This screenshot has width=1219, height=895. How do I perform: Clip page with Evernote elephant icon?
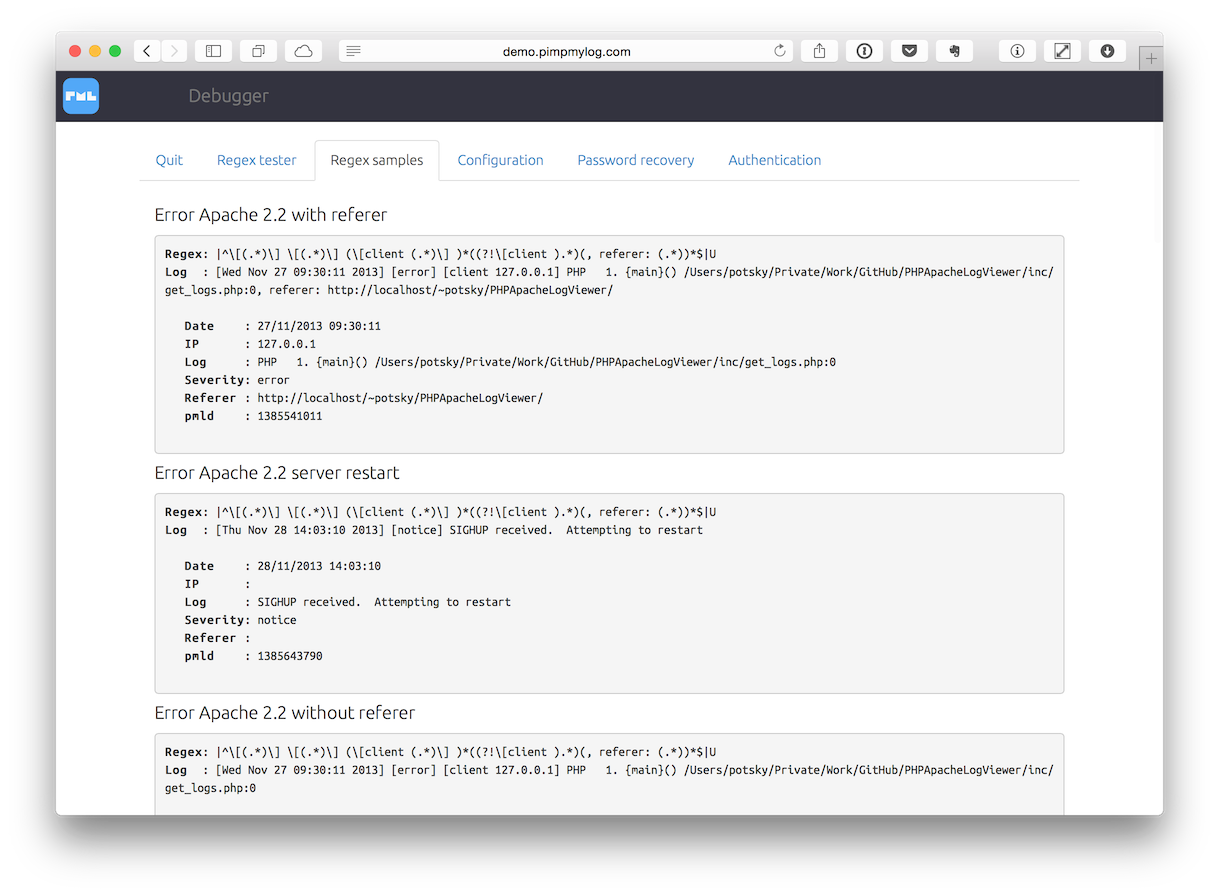pos(954,51)
